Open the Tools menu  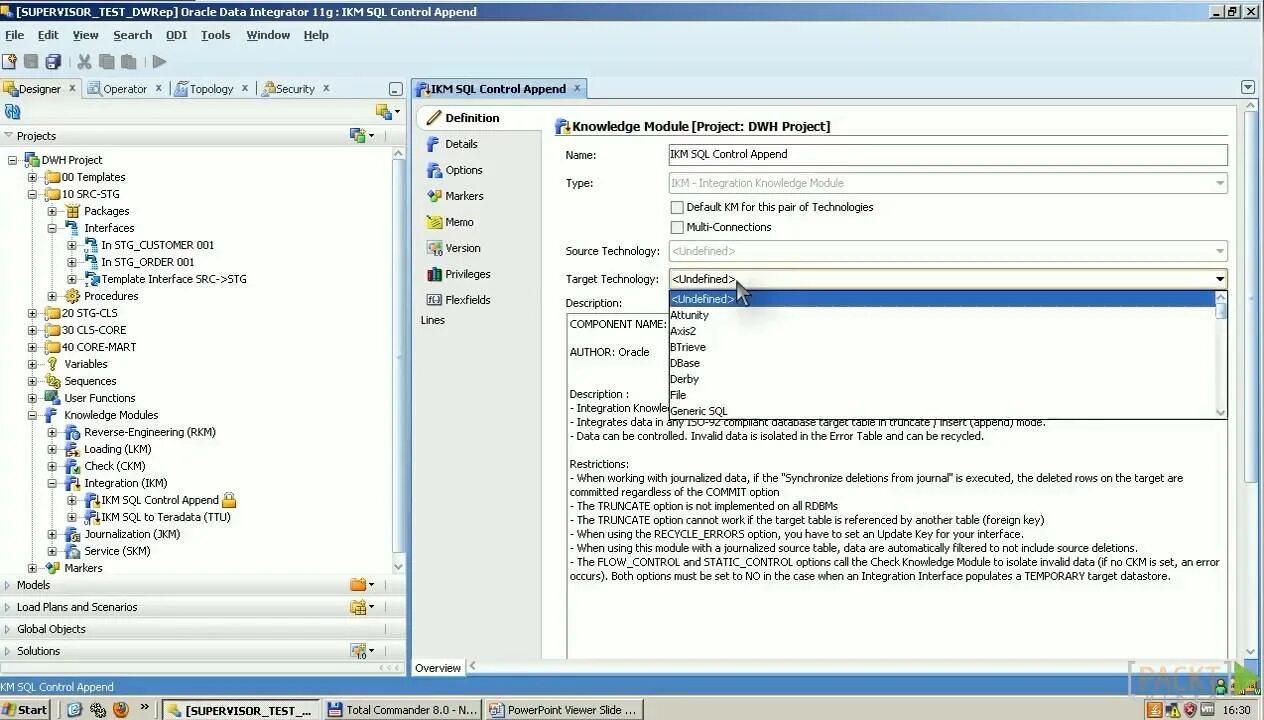click(215, 35)
